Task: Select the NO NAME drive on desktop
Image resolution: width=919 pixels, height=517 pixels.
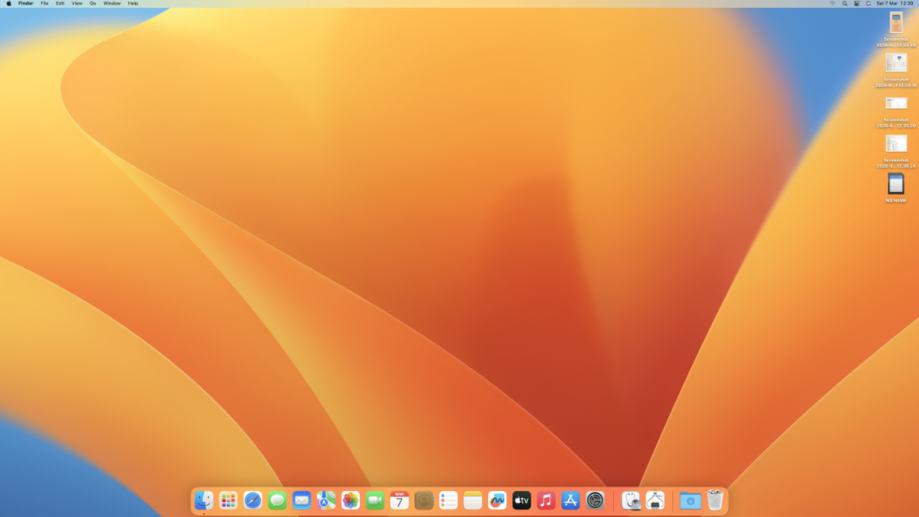Action: click(x=896, y=185)
